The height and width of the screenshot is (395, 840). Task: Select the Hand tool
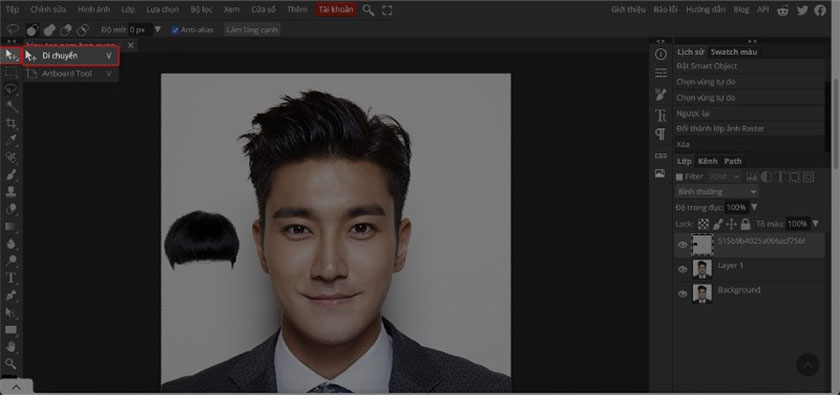(x=11, y=346)
